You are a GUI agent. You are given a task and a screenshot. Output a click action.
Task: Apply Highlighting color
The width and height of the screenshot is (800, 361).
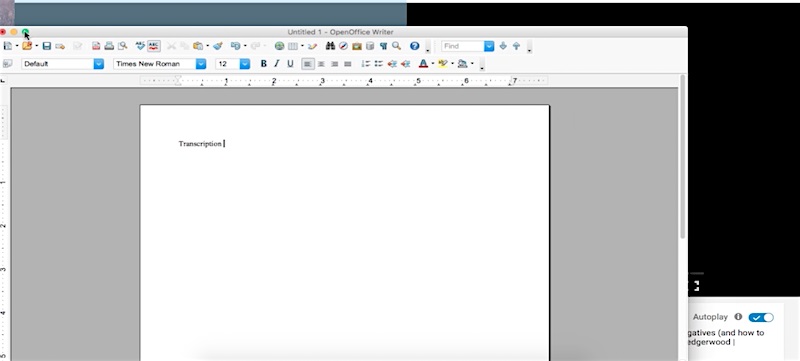click(x=442, y=64)
